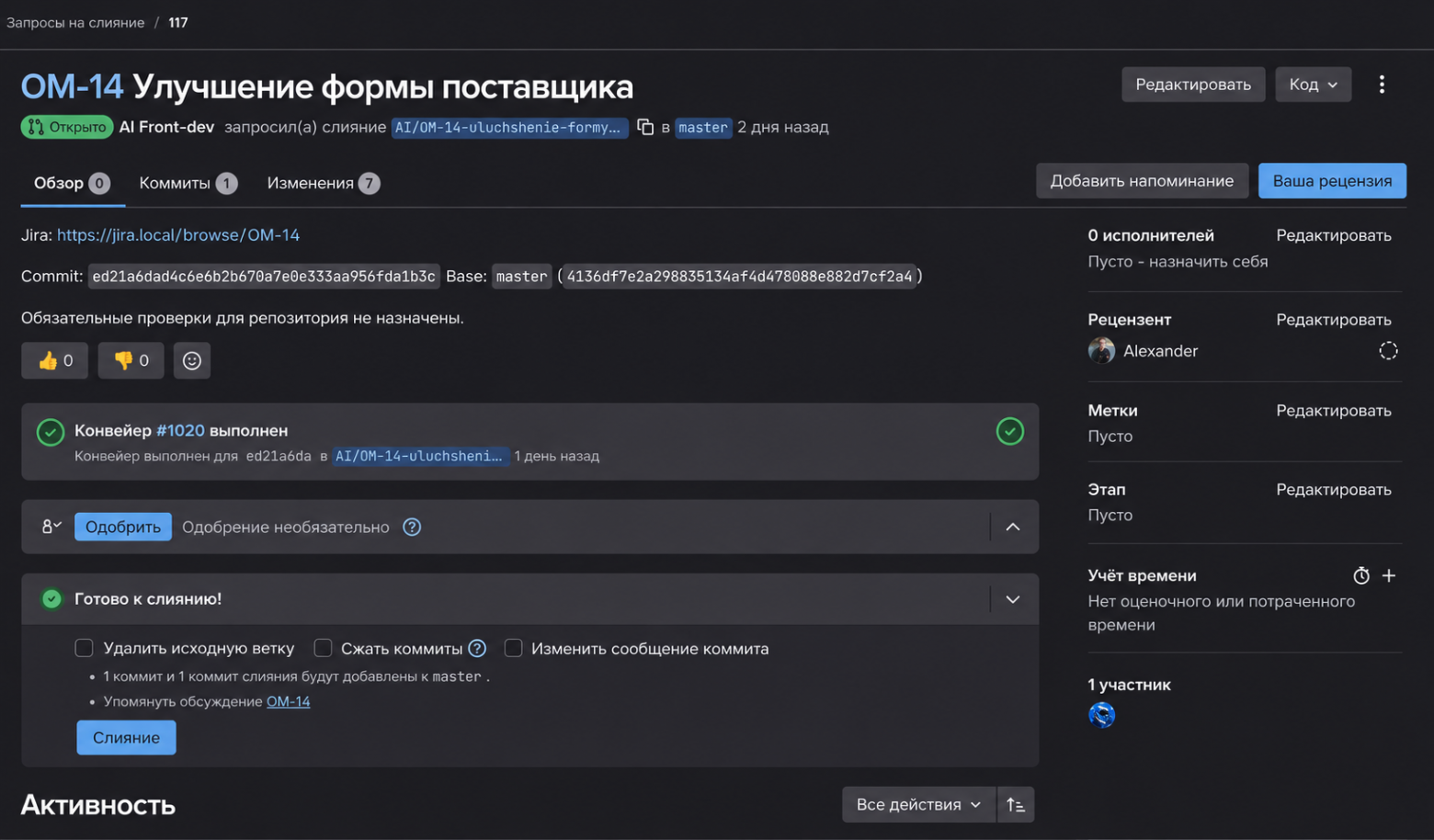Copy the source branch name
Viewport: 1434px width, 840px height.
[645, 127]
